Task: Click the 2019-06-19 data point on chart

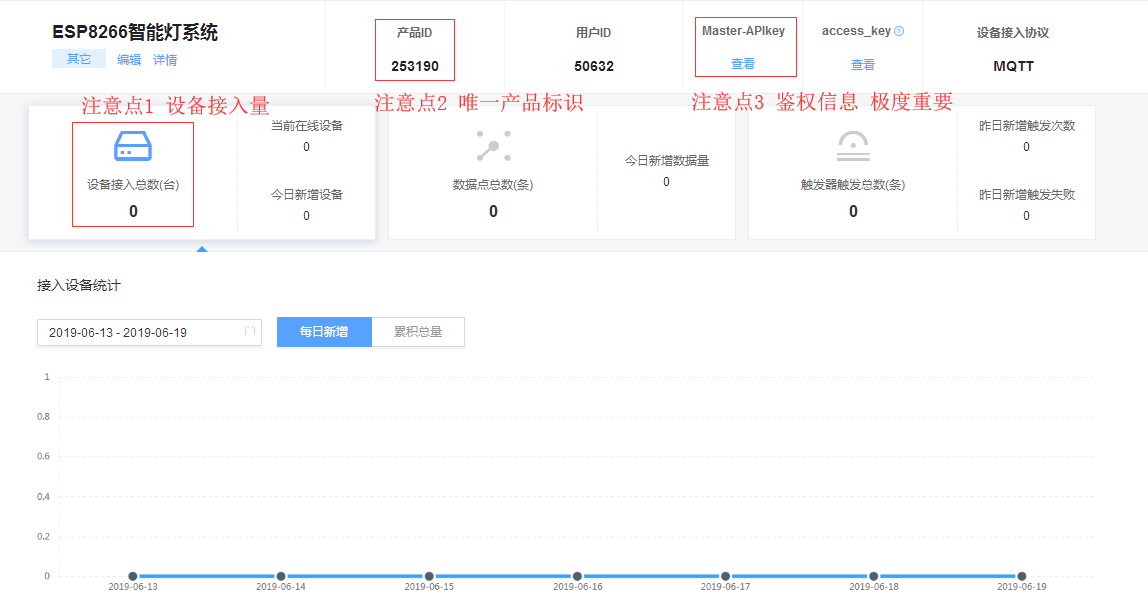Action: click(x=1022, y=576)
